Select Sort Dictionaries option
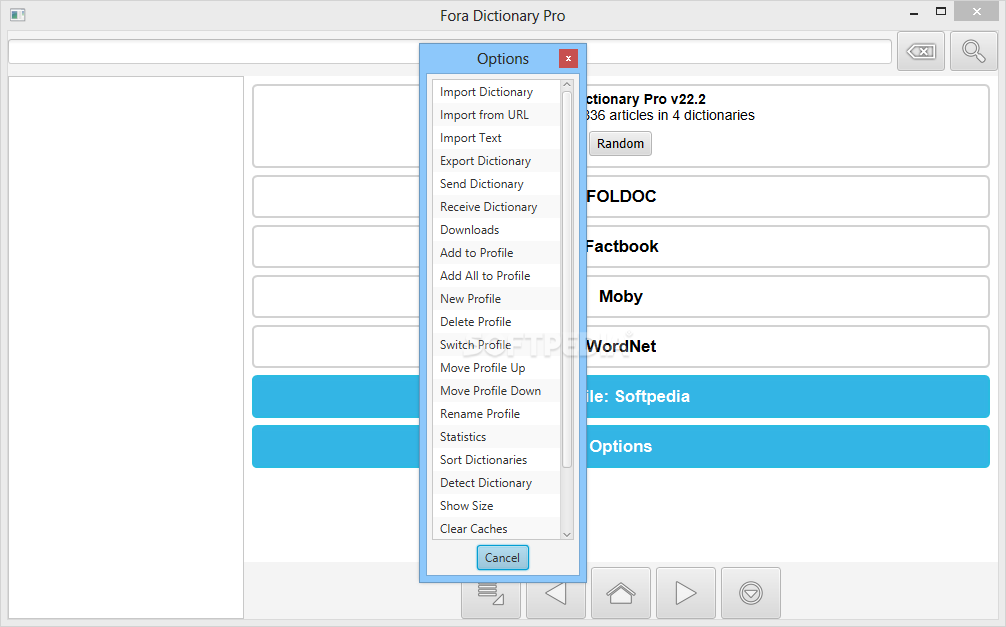1006x627 pixels. (x=496, y=460)
